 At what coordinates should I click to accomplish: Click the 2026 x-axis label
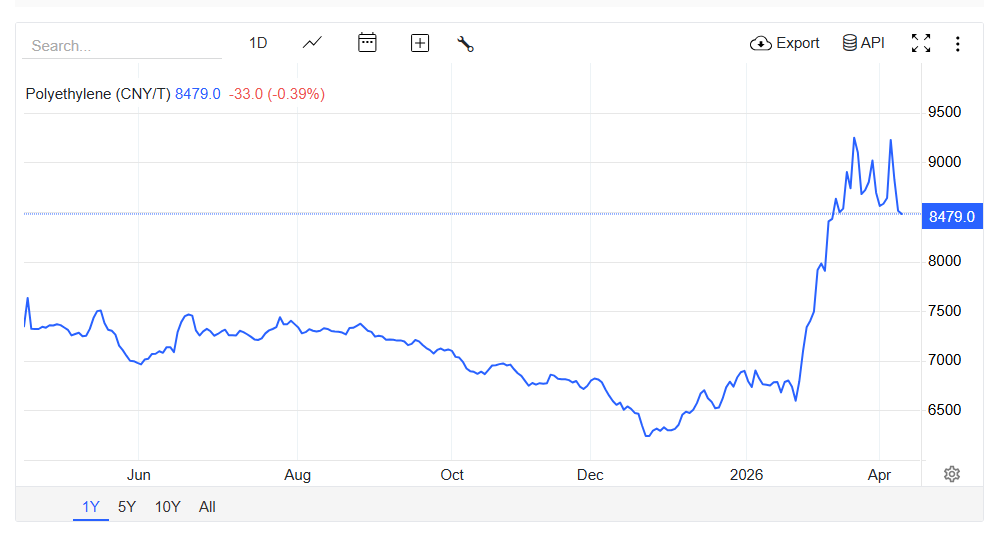click(x=746, y=474)
